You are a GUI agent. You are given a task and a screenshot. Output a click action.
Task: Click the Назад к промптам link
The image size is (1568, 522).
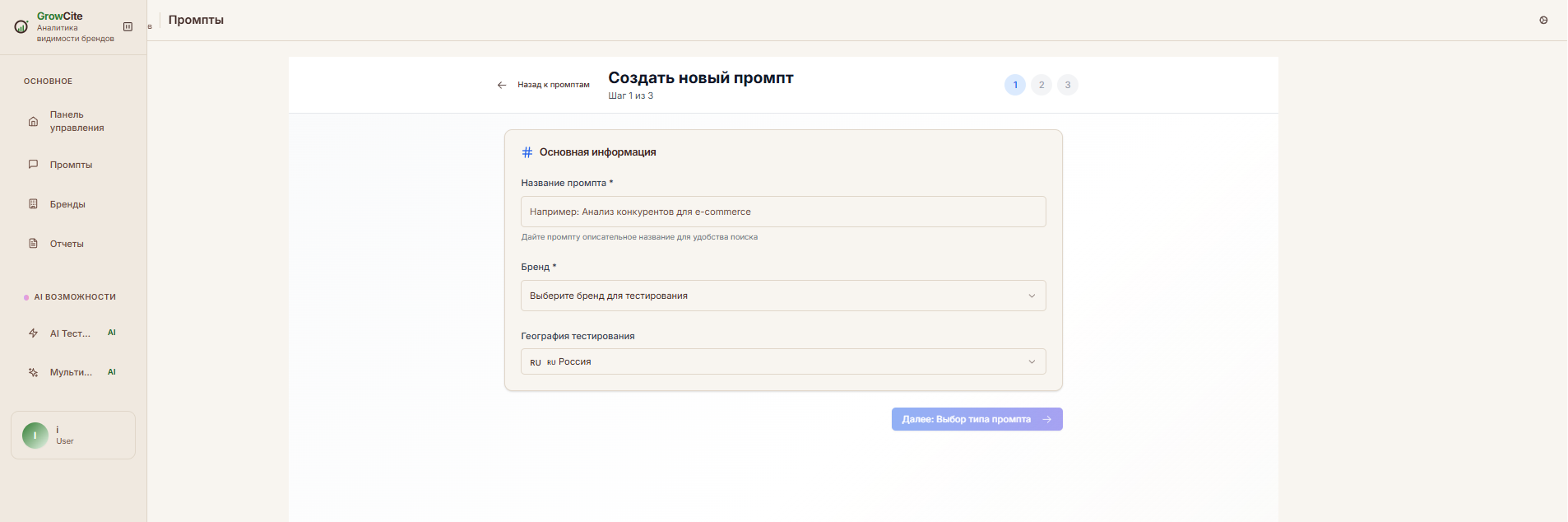[x=553, y=85]
